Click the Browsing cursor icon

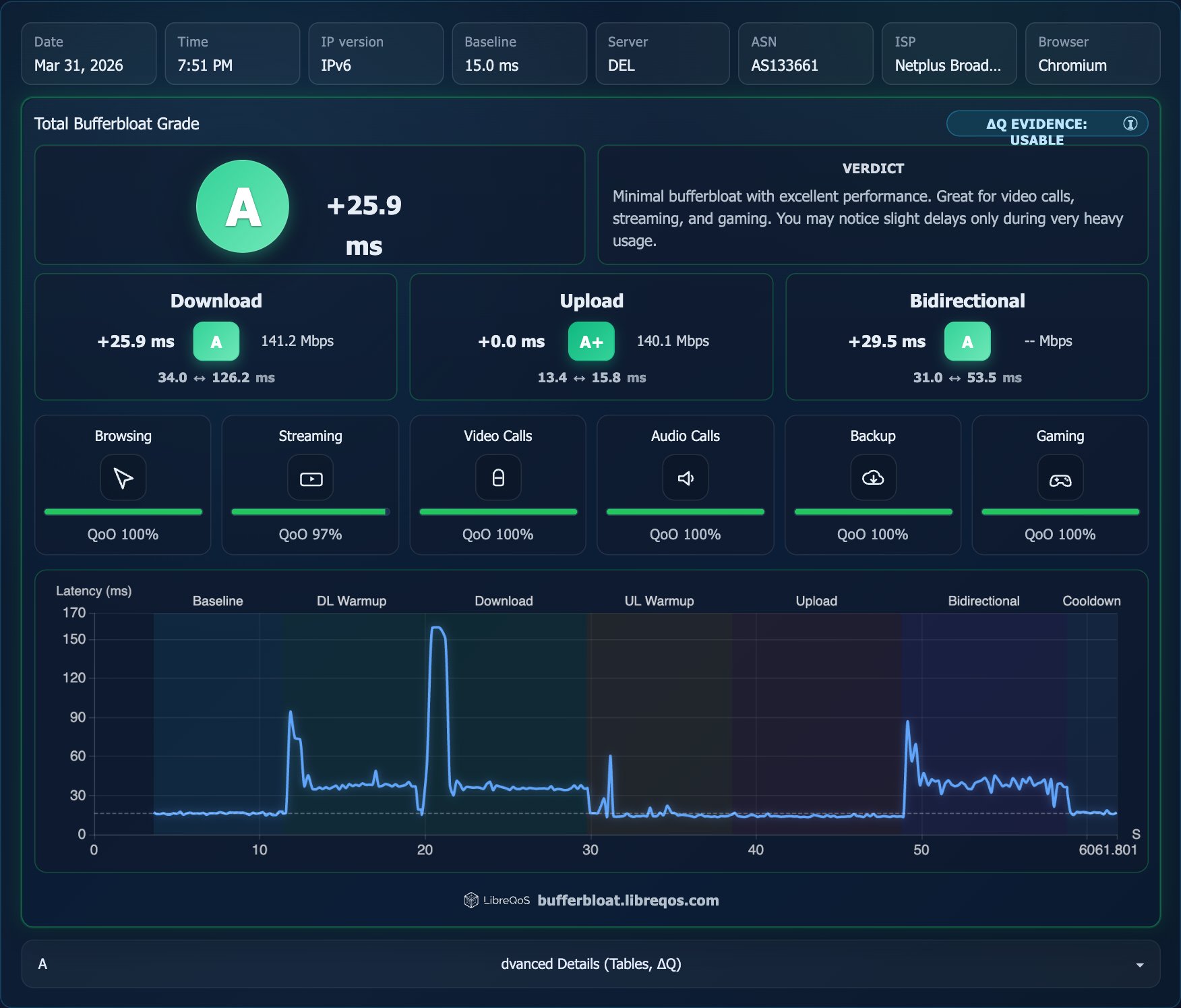coord(123,478)
